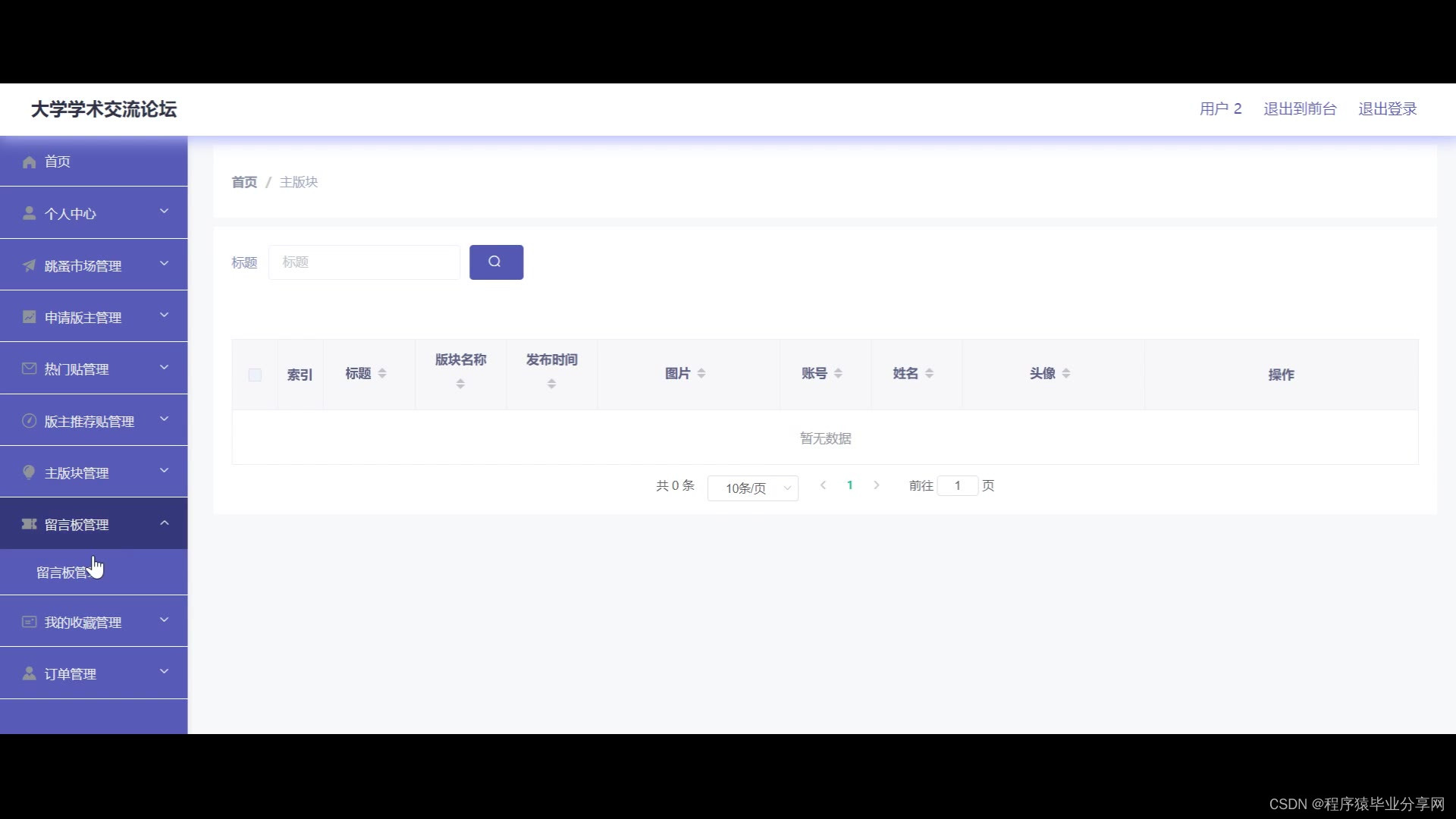The image size is (1456, 819).
Task: Open the 我的收藏管理 sidebar menu
Action: click(83, 622)
